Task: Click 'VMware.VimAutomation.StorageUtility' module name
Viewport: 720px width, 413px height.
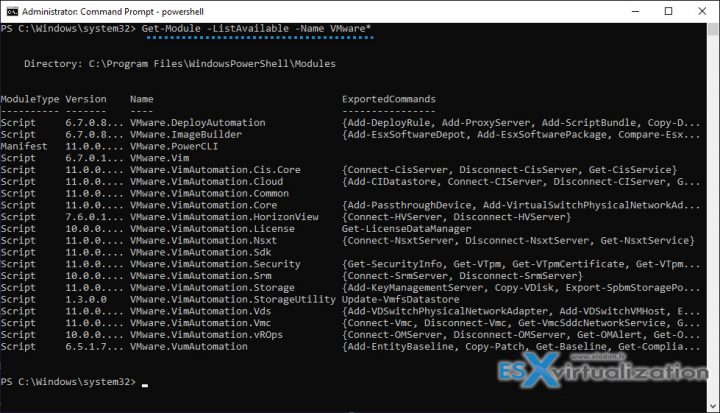Action: coord(233,300)
